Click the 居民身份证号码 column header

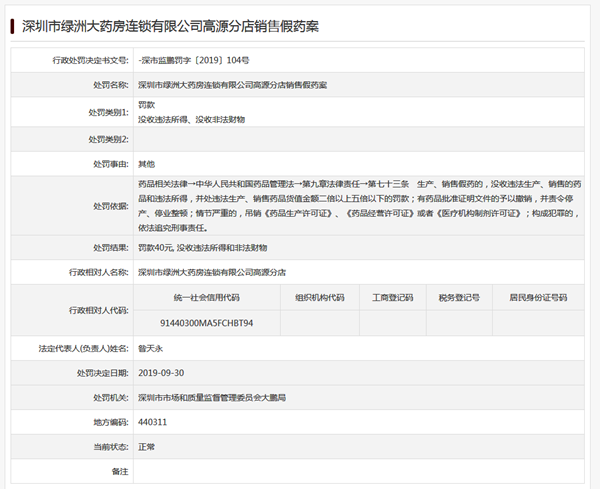coord(537,297)
